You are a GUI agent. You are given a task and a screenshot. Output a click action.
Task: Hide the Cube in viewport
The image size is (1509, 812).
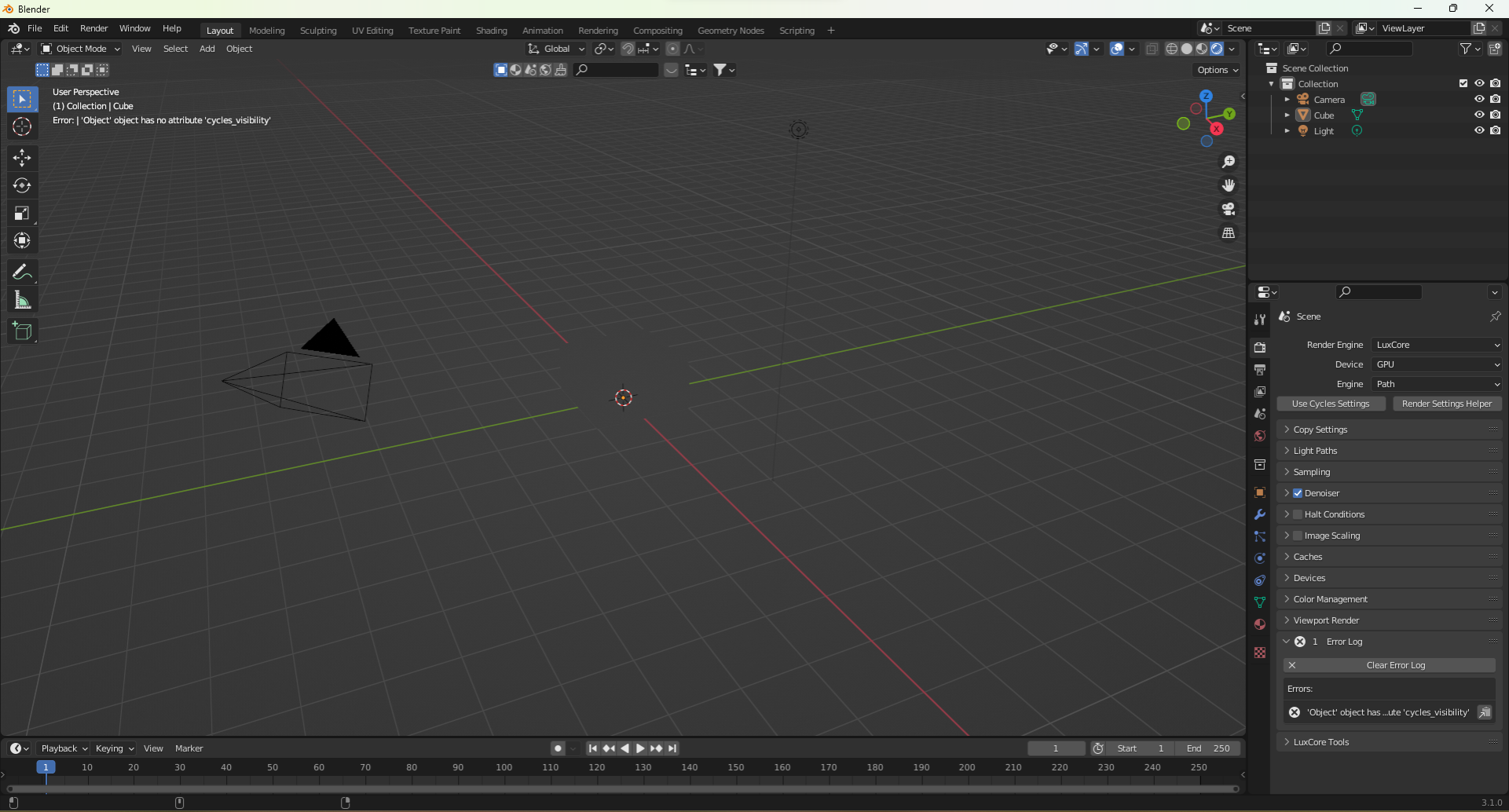(1478, 115)
